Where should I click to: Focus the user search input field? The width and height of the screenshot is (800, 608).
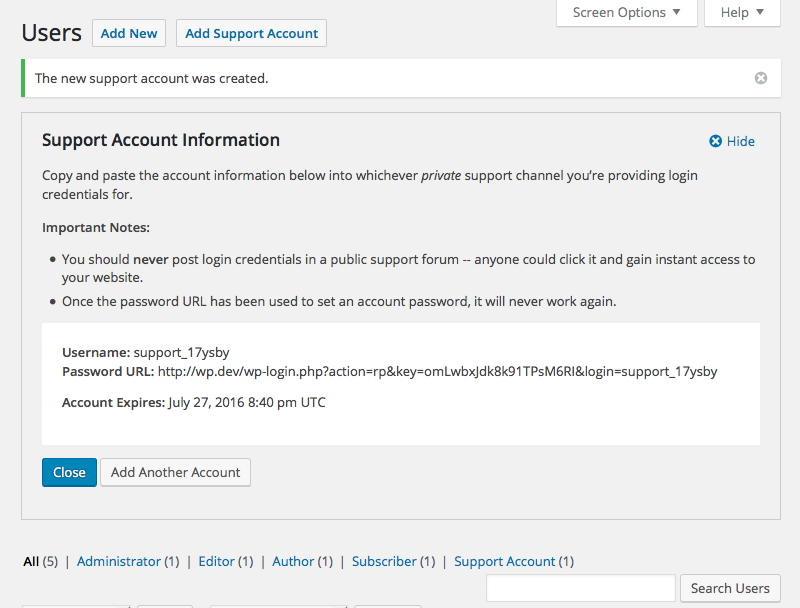pyautogui.click(x=581, y=589)
